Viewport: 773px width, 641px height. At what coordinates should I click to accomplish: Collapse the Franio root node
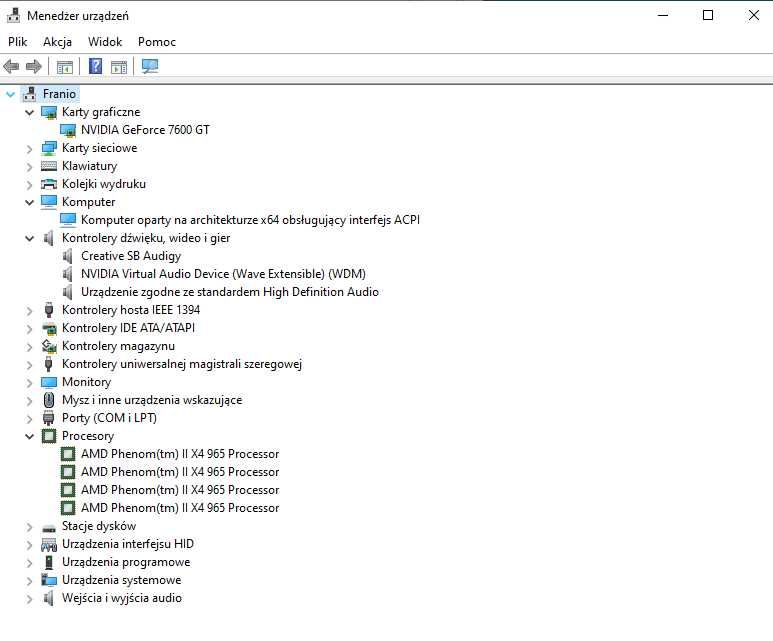click(x=10, y=94)
